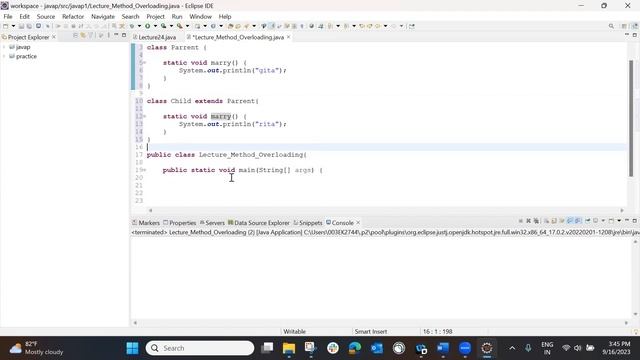Collapse All in Project Explorer
Viewport: 640px width, 360px height.
75,36
